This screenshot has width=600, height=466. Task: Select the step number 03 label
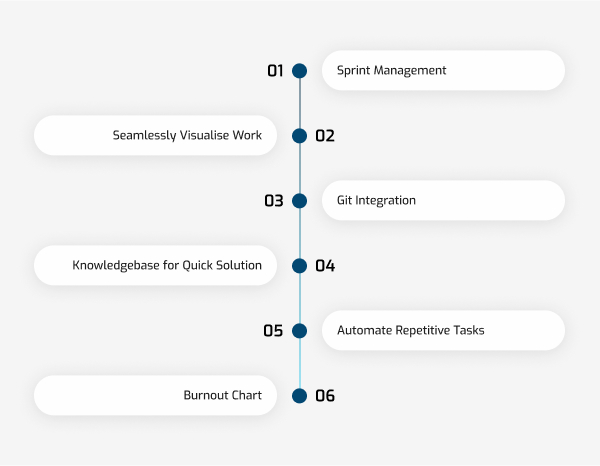(274, 201)
